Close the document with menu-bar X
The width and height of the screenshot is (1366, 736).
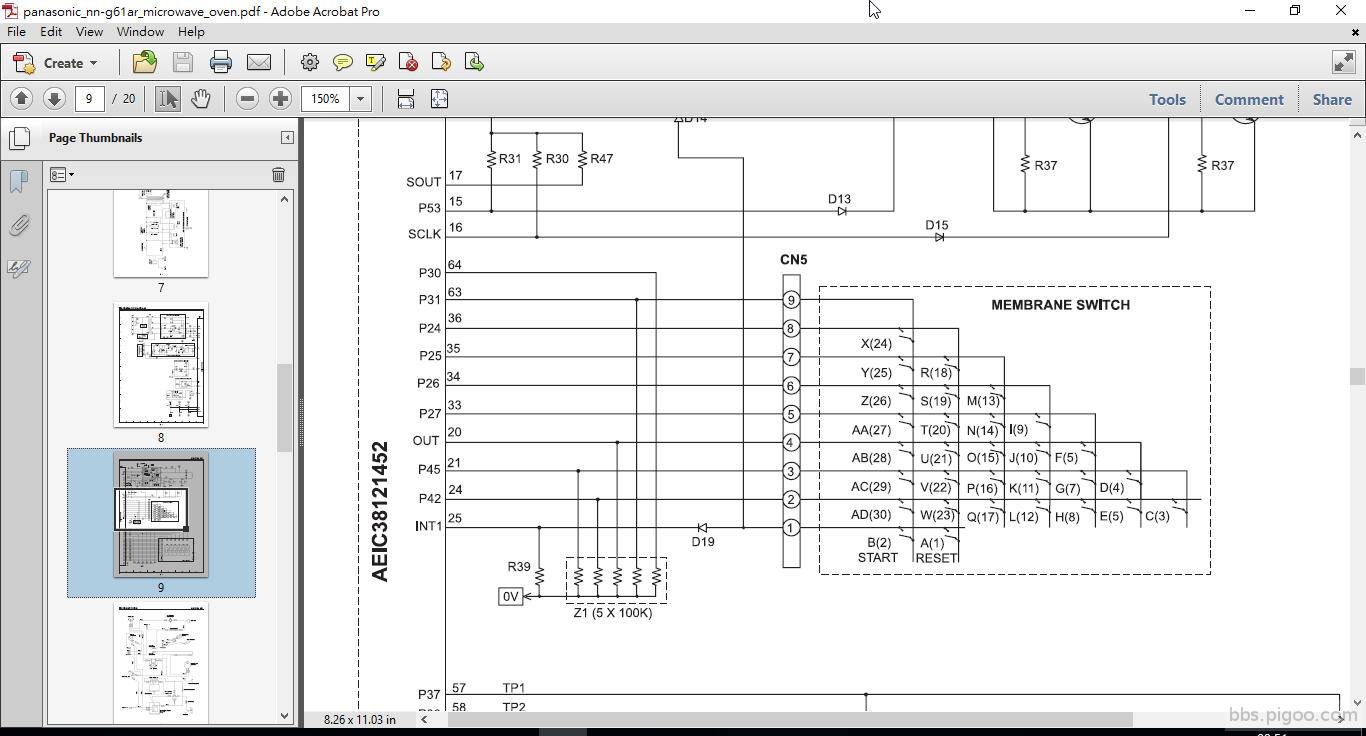[x=1355, y=32]
